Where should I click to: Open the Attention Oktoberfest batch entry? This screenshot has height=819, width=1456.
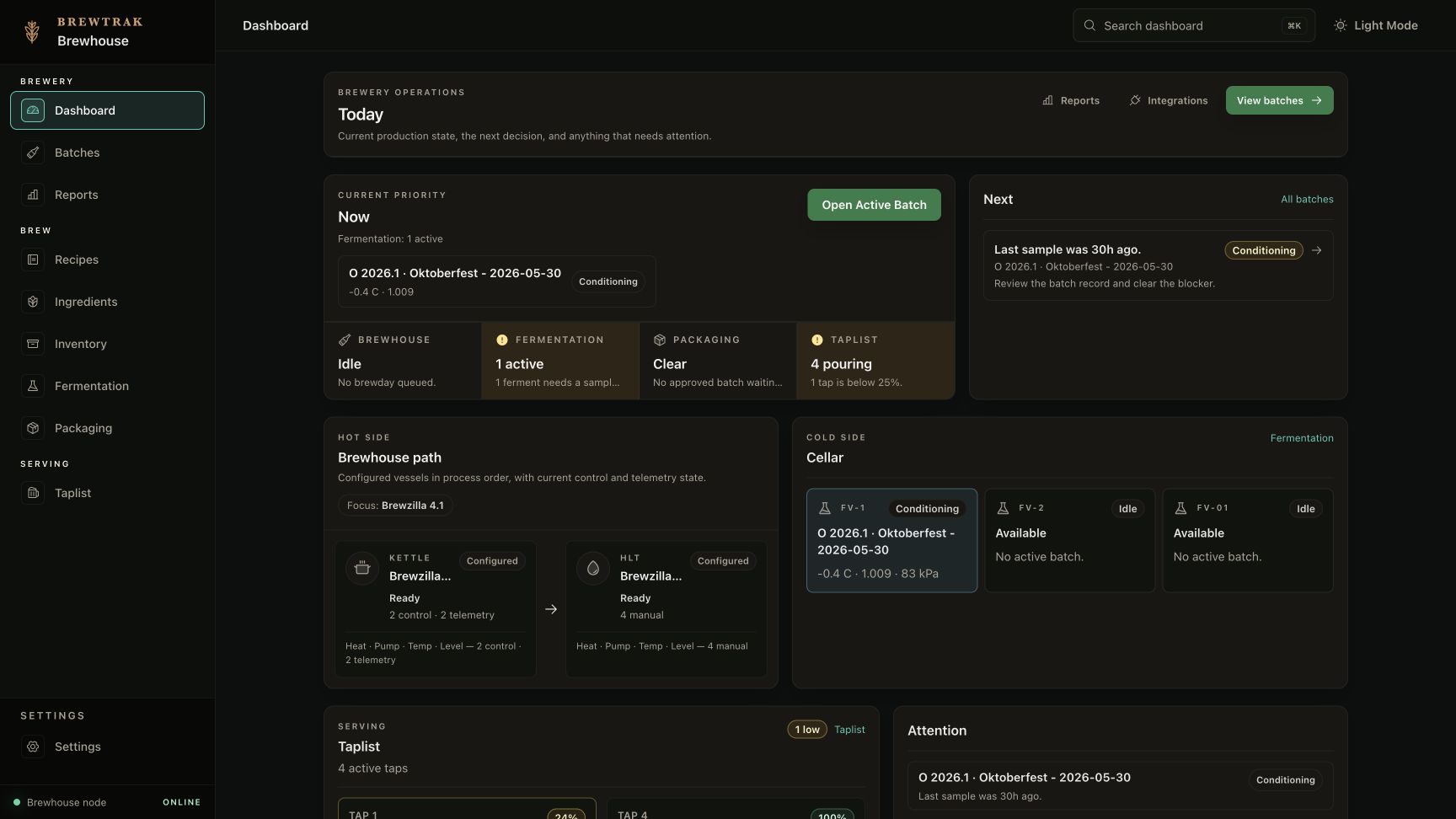tap(1120, 786)
